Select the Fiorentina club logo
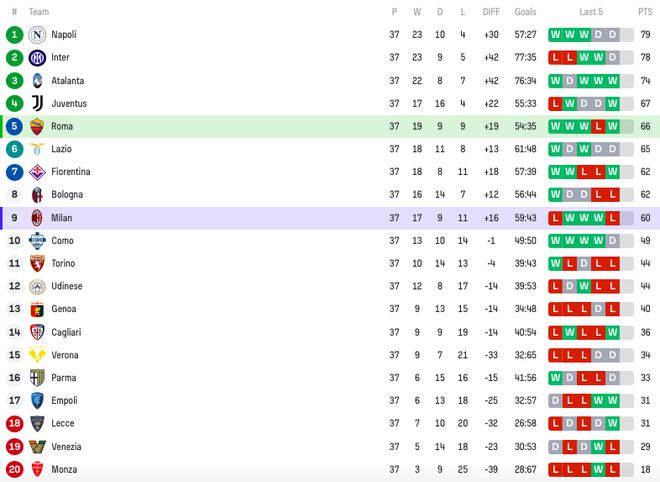The image size is (660, 482). pyautogui.click(x=38, y=172)
